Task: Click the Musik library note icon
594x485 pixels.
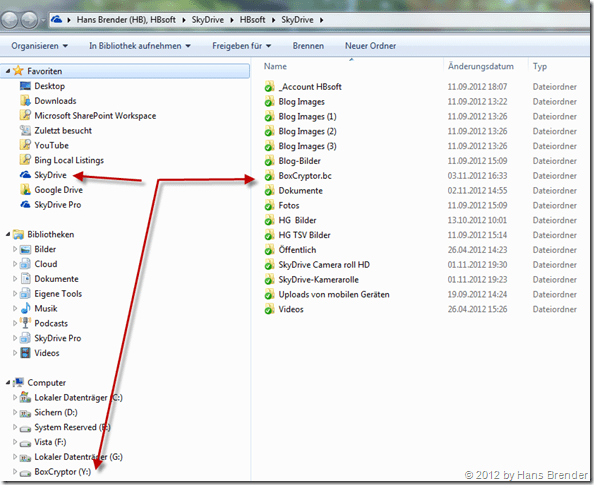Action: click(25, 308)
